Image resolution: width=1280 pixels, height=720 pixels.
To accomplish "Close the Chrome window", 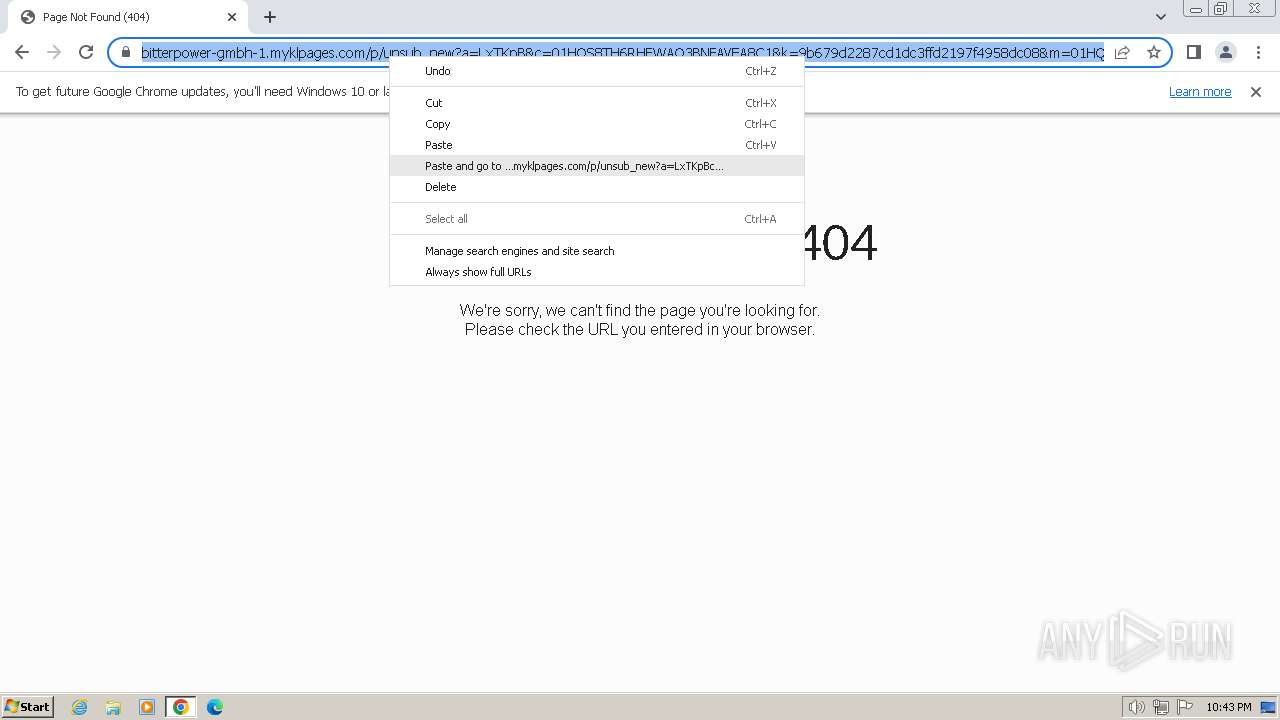I will point(1254,9).
